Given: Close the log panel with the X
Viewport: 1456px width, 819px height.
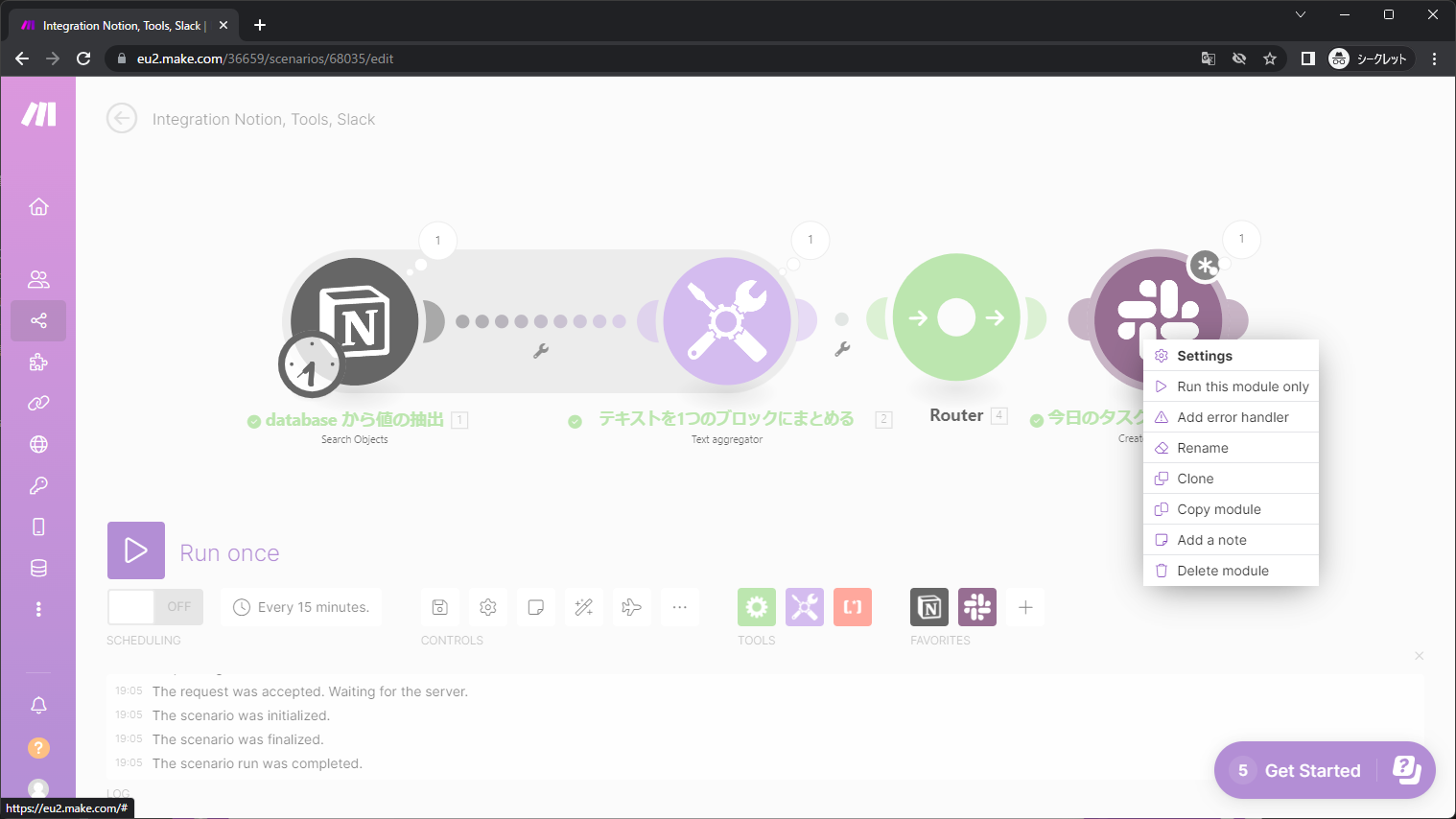Looking at the screenshot, I should point(1419,656).
